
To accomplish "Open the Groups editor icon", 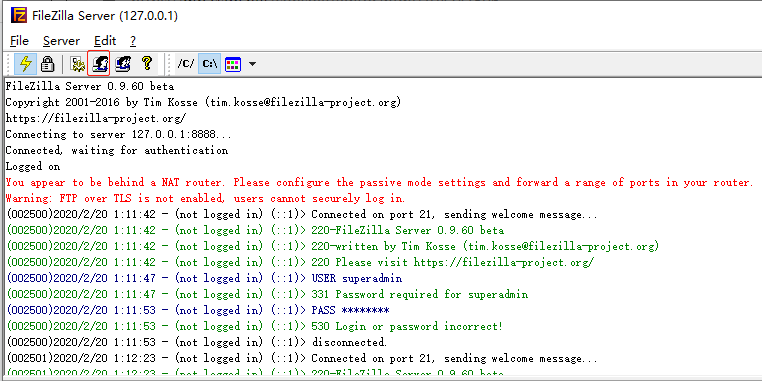I will 122,63.
